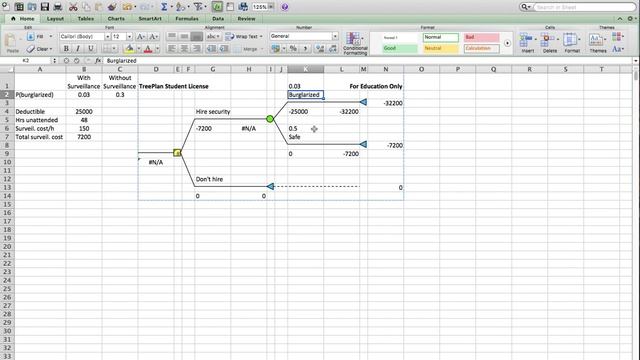This screenshot has height=360, width=640.
Task: Select the green chance node circle
Action: [x=270, y=119]
